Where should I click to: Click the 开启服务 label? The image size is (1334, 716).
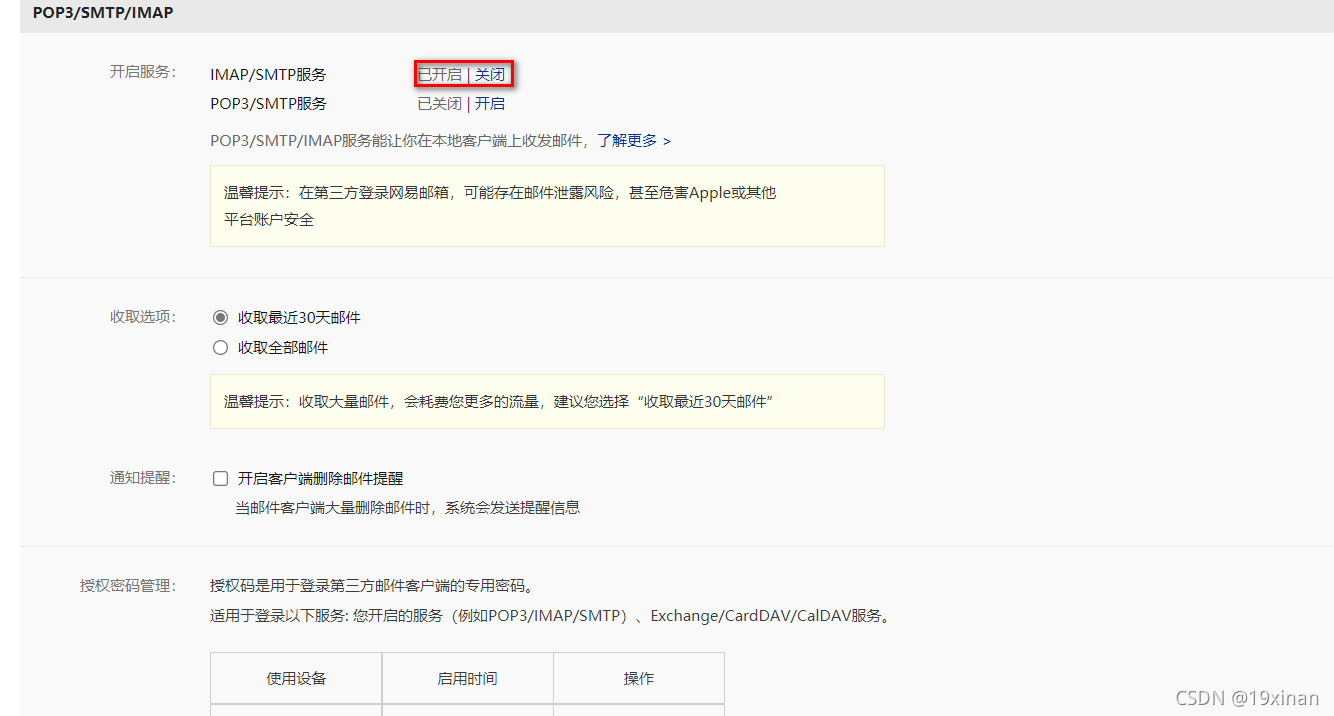143,72
